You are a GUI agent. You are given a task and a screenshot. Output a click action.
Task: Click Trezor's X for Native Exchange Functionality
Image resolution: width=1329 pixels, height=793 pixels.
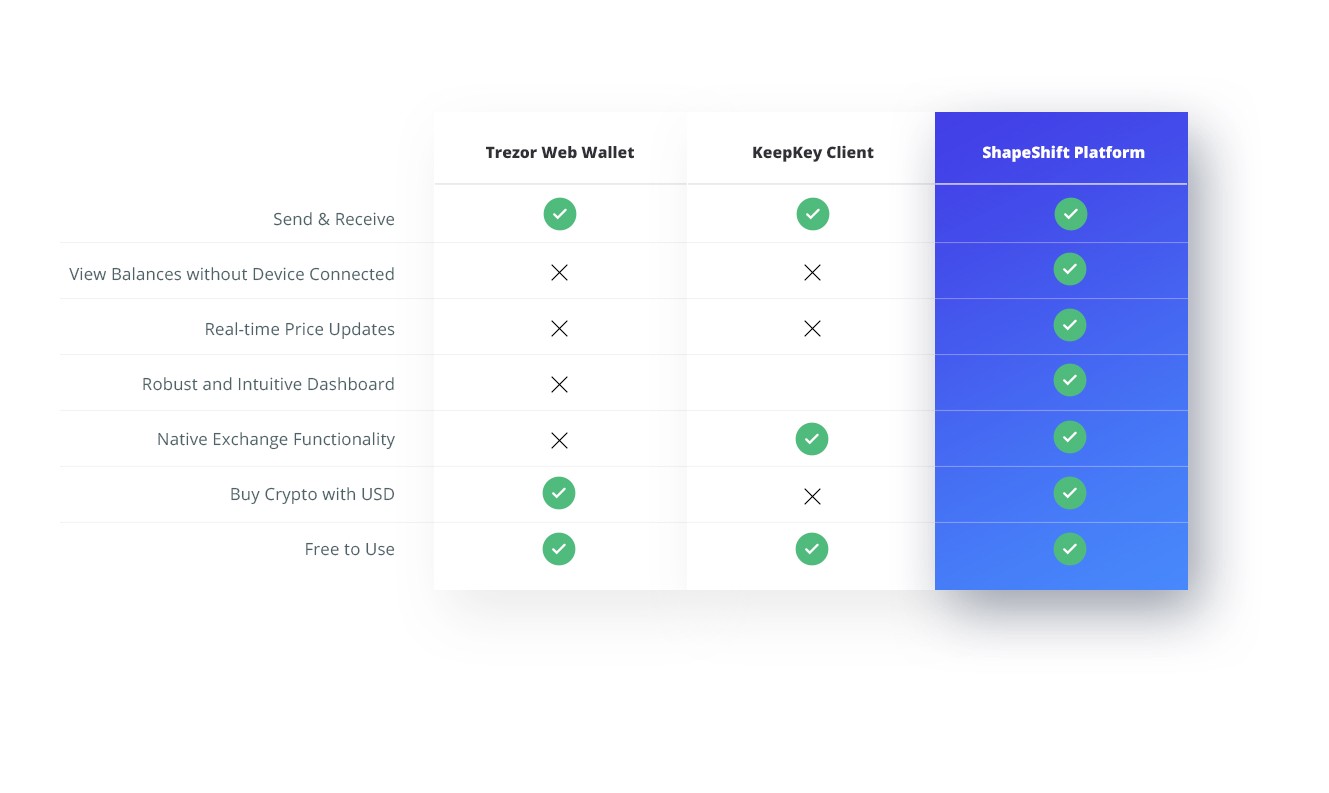[x=560, y=441]
